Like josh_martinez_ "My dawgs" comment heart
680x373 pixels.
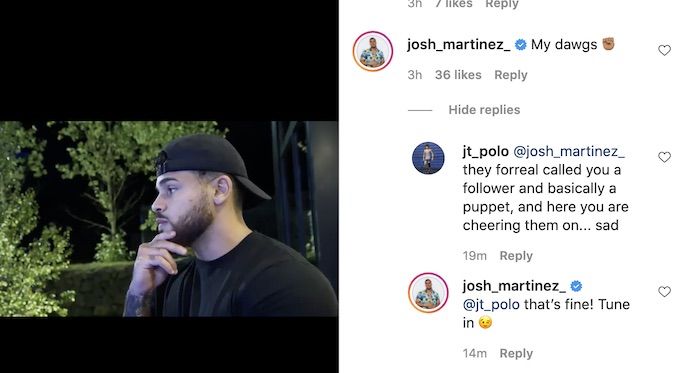(664, 50)
